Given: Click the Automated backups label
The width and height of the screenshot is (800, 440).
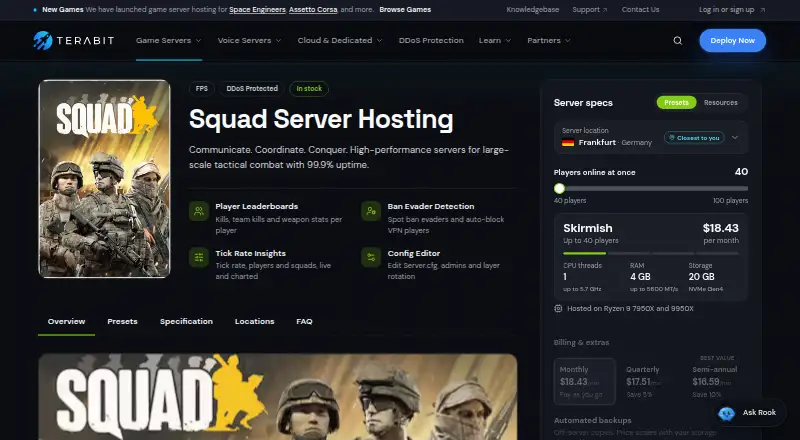Looking at the screenshot, I should click(x=592, y=421).
